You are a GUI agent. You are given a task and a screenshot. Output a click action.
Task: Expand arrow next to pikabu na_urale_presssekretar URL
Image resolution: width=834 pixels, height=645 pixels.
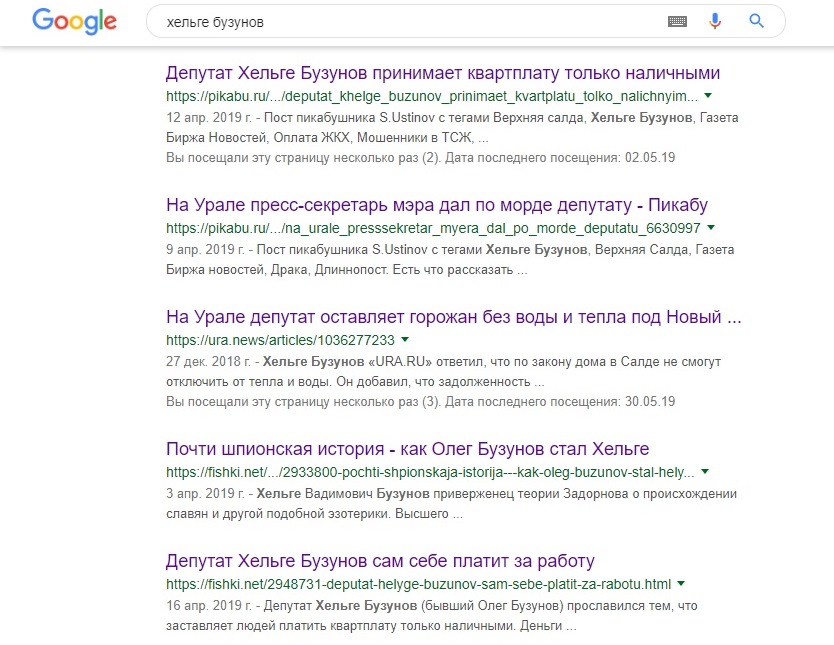tap(711, 227)
